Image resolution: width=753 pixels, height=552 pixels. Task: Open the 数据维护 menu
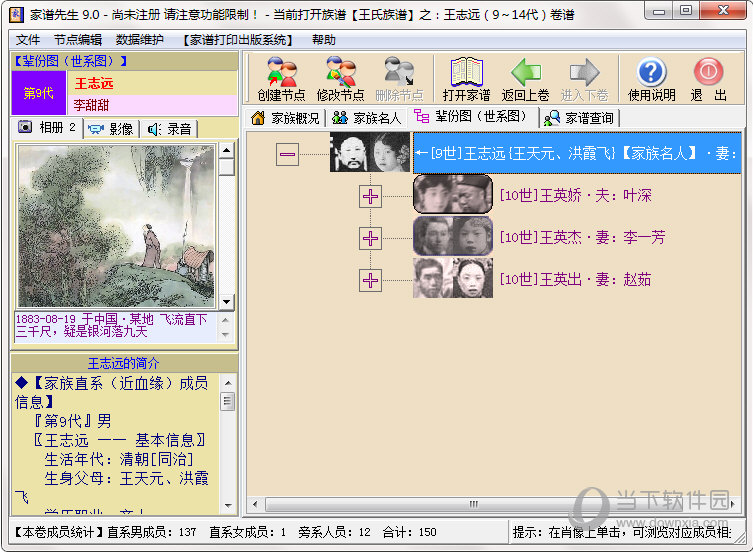click(x=140, y=40)
